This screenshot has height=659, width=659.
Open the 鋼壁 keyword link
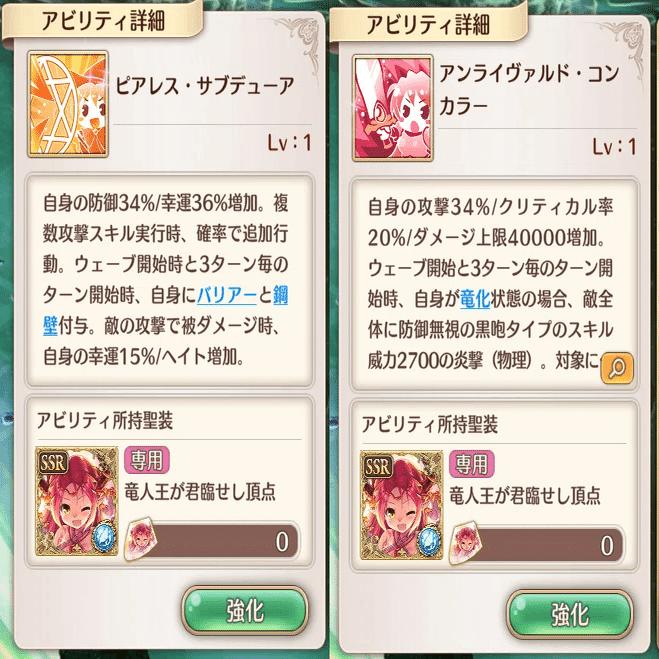pos(166,311)
